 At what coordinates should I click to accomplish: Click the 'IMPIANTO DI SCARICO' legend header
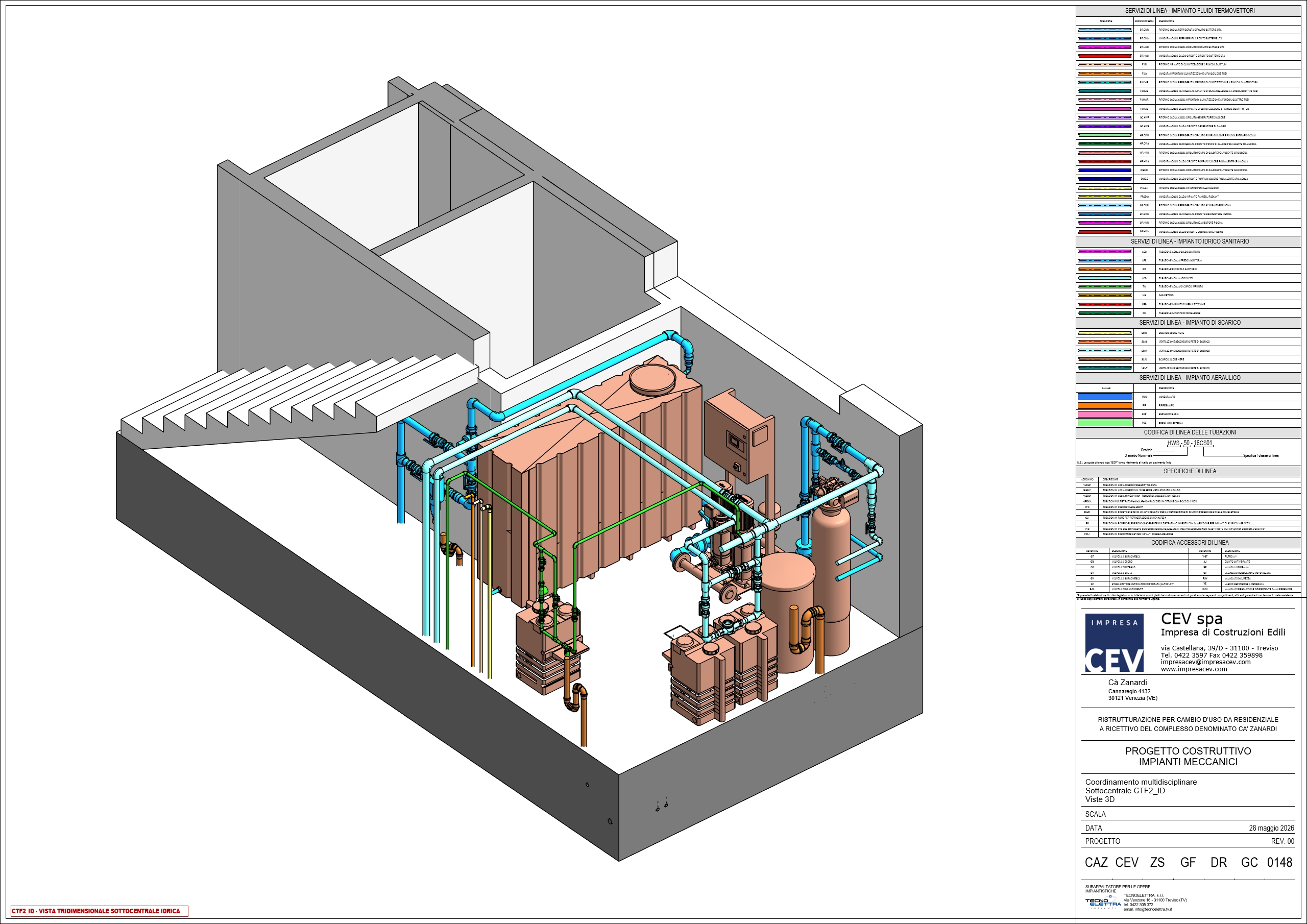click(1189, 323)
